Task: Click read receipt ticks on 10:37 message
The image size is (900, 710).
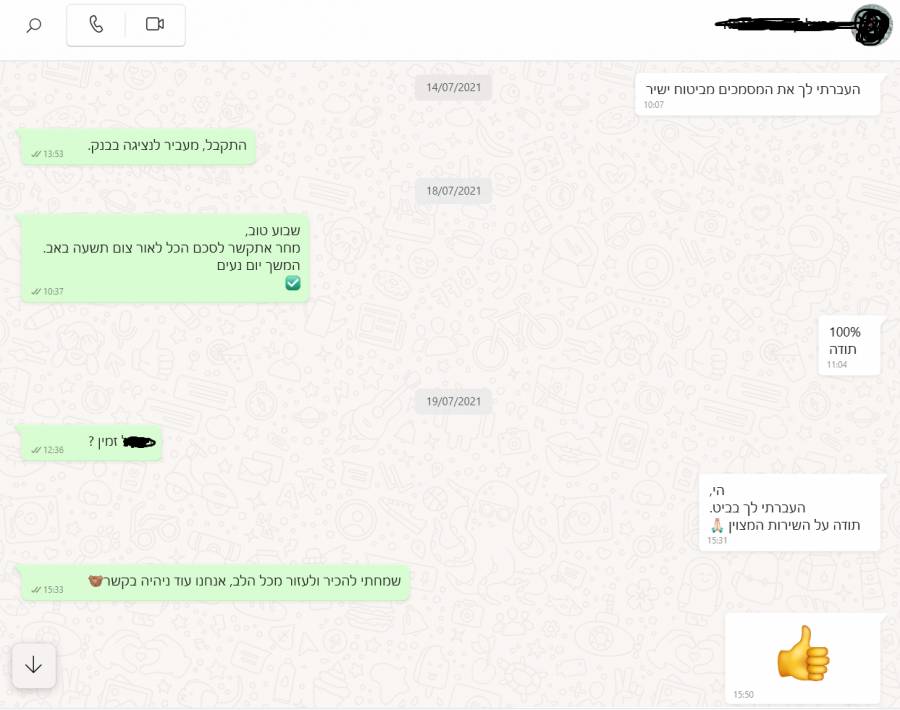Action: [x=36, y=292]
